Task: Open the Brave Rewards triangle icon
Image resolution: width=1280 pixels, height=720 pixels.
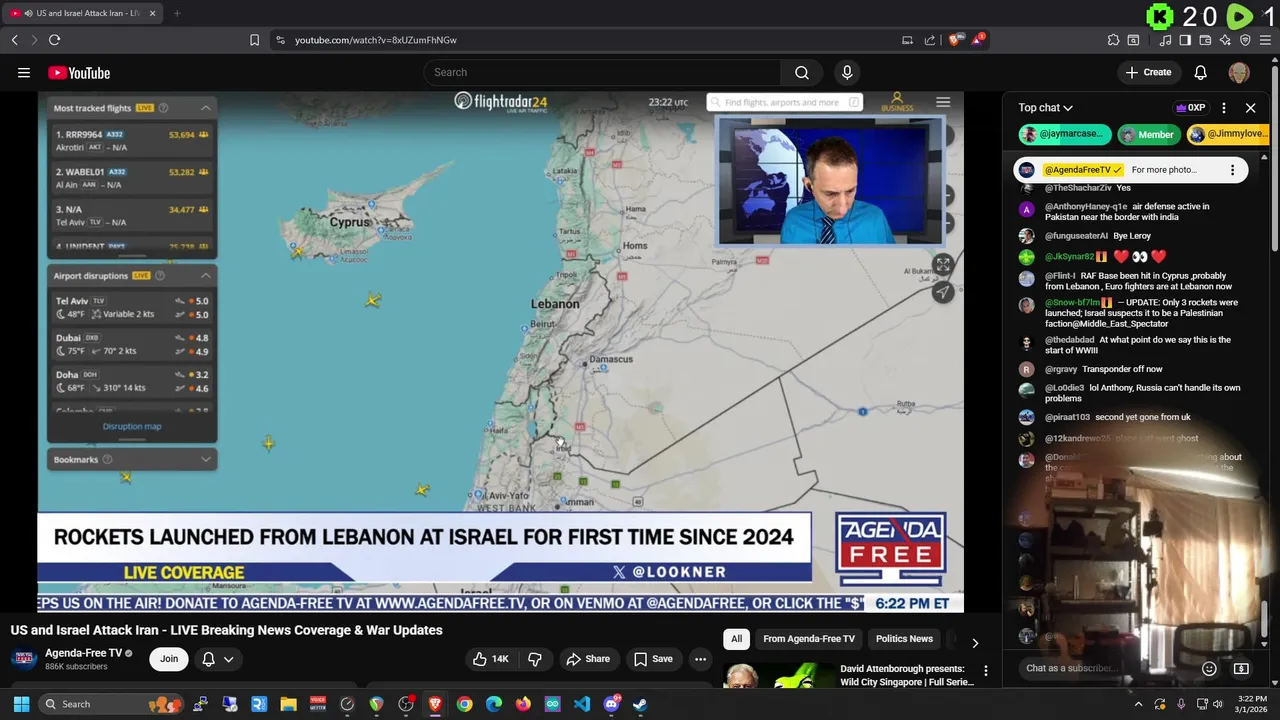Action: pyautogui.click(x=980, y=40)
